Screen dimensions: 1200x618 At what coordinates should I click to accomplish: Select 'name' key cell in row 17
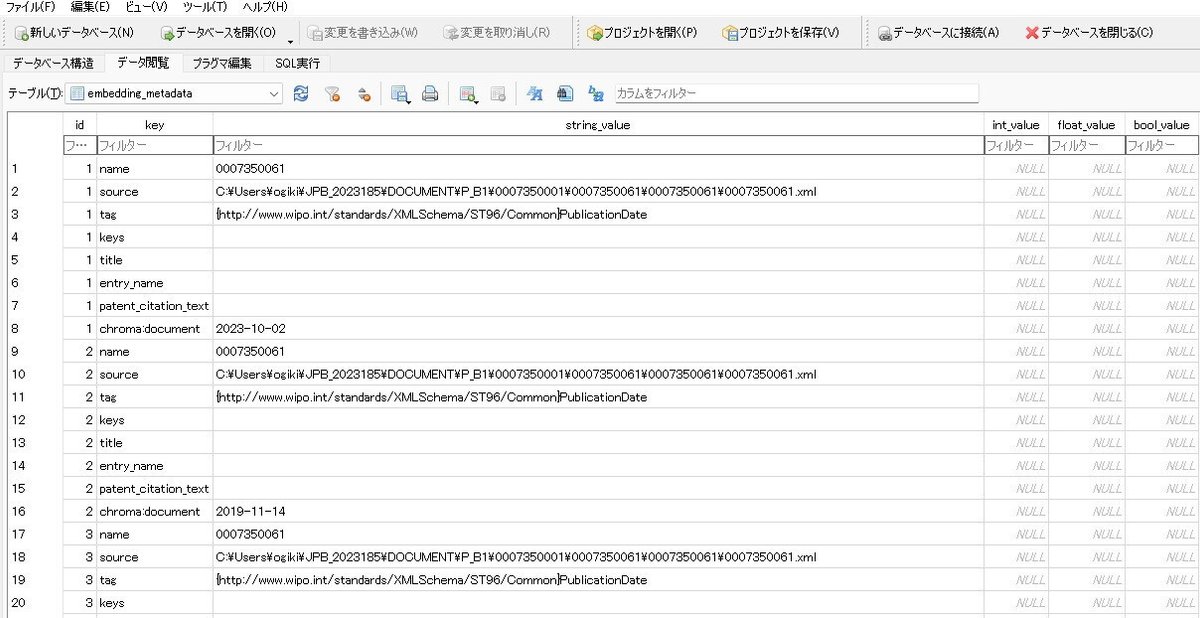click(x=154, y=534)
